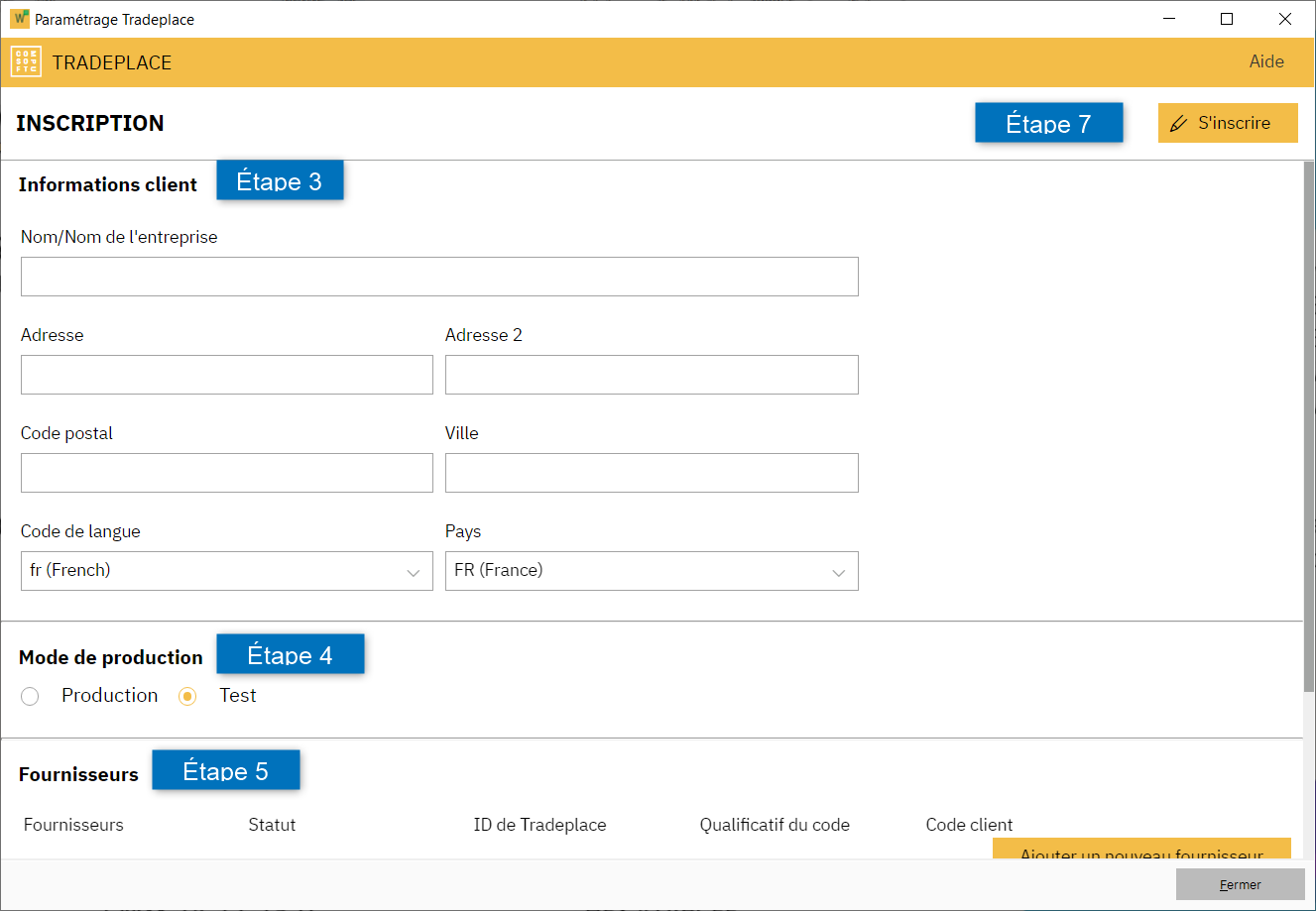Image resolution: width=1316 pixels, height=911 pixels.
Task: Click the Tradeplace logo icon in header
Action: [x=26, y=61]
